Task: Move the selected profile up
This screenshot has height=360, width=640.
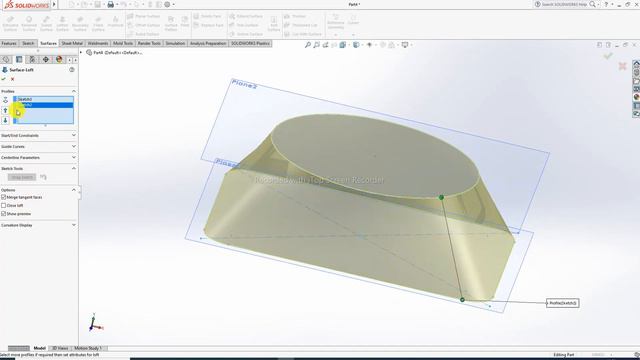Action: point(5,110)
